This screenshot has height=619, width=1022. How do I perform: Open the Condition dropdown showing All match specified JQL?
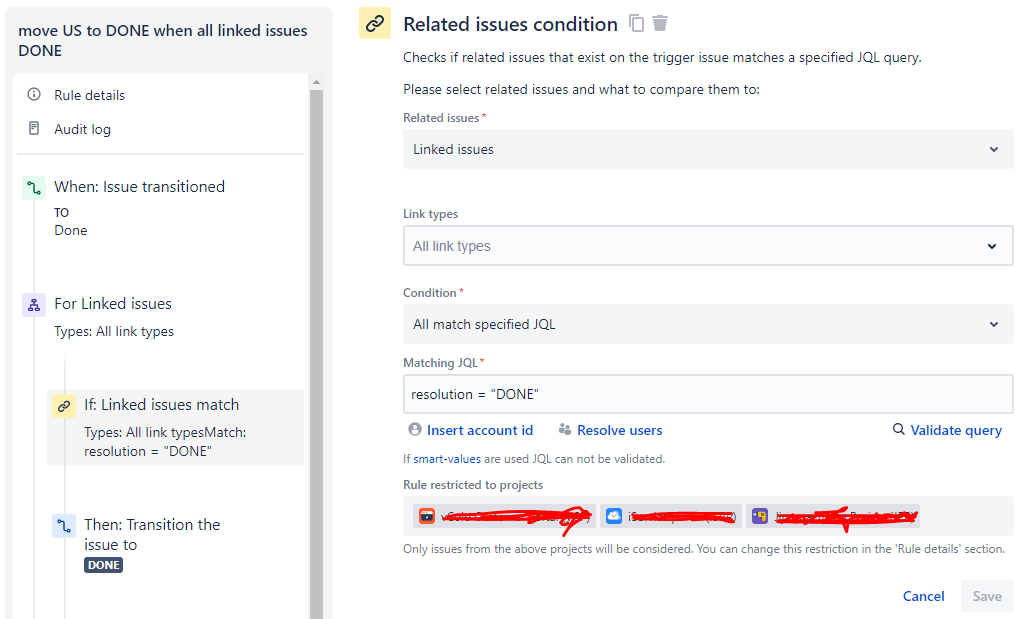[x=708, y=324]
